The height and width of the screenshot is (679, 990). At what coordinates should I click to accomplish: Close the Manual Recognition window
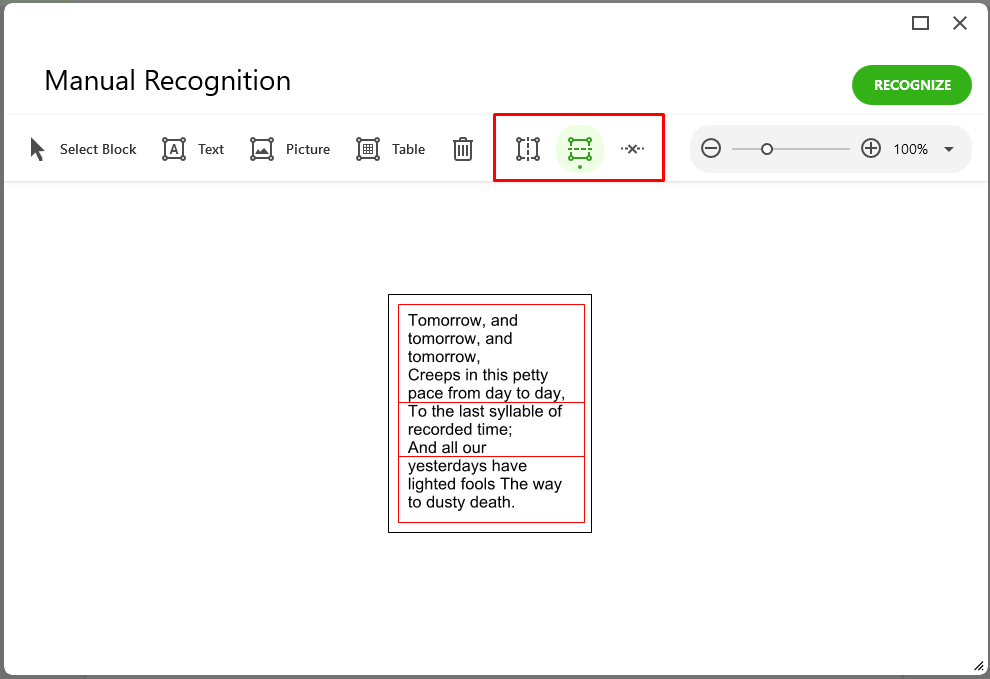click(960, 23)
